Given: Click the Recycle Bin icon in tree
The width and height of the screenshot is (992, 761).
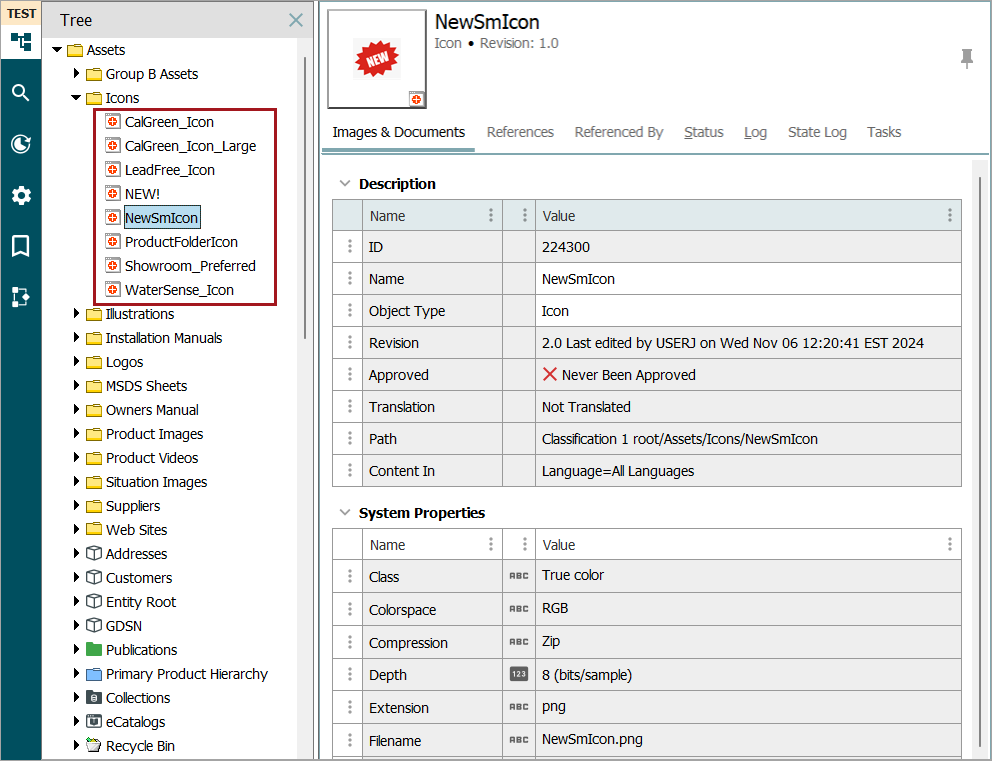Looking at the screenshot, I should [x=94, y=746].
